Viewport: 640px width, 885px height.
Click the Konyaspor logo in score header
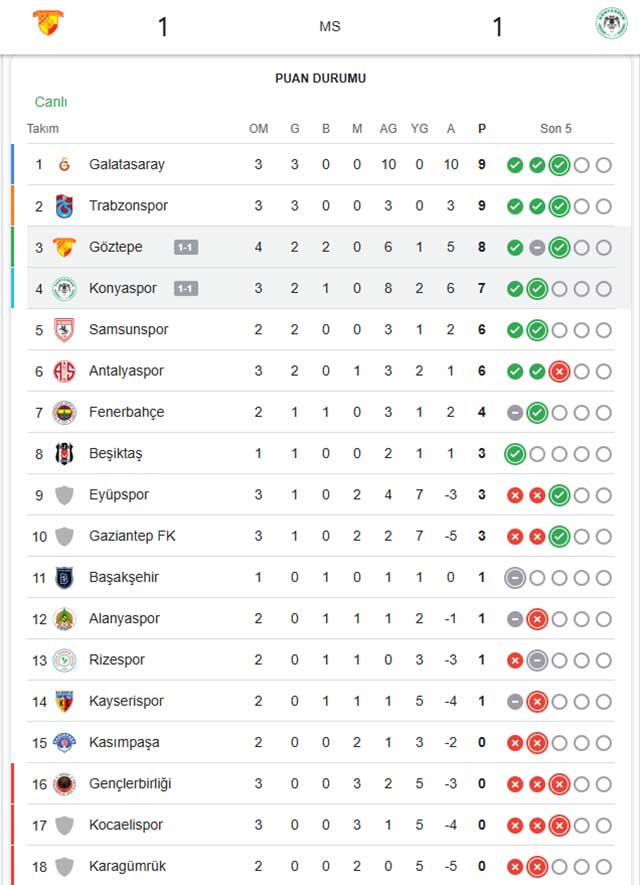pos(611,23)
